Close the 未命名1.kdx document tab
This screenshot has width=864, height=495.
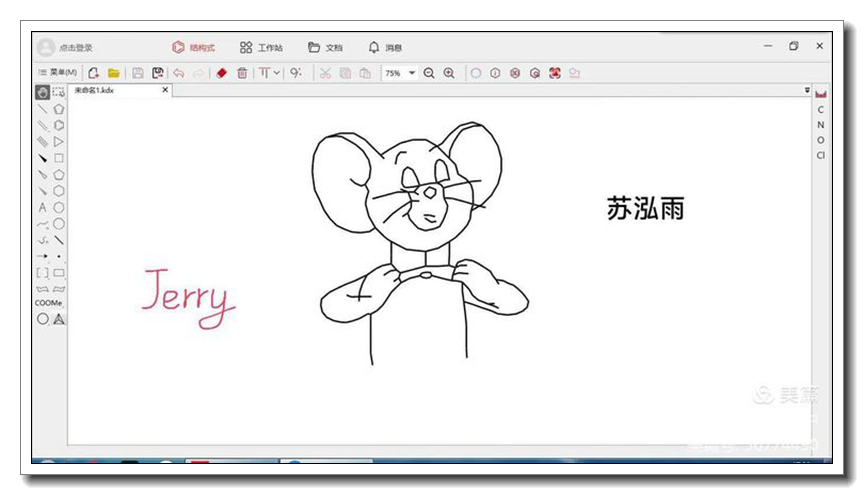click(x=166, y=90)
